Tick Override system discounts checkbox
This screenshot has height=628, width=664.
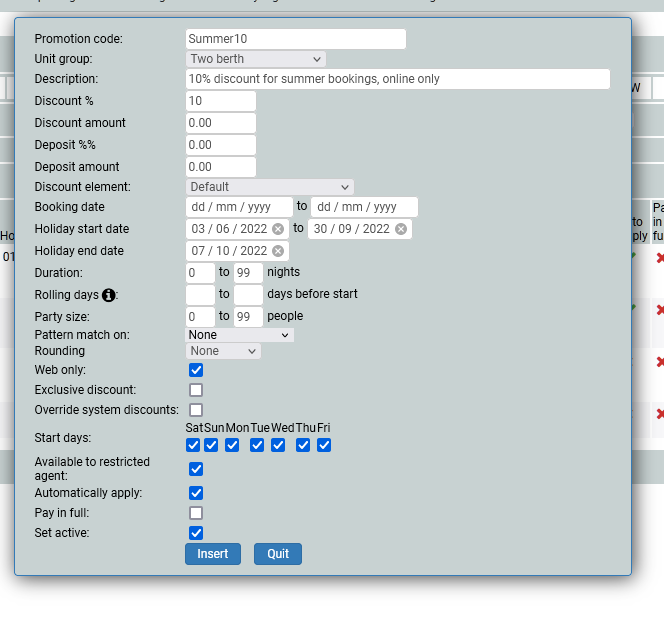pos(196,410)
